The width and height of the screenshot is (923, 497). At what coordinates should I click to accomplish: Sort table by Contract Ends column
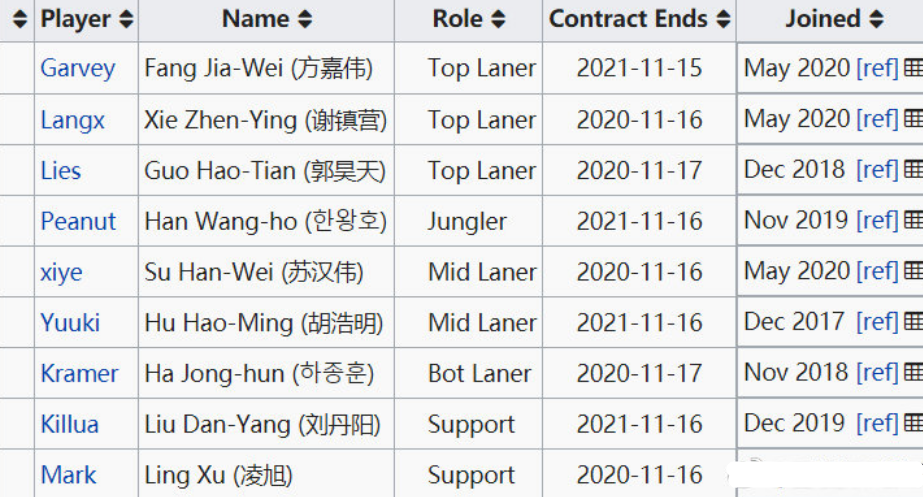pos(723,19)
